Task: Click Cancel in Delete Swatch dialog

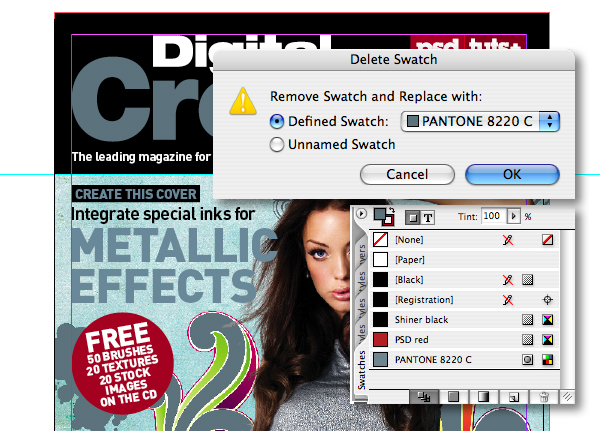Action: pos(407,175)
